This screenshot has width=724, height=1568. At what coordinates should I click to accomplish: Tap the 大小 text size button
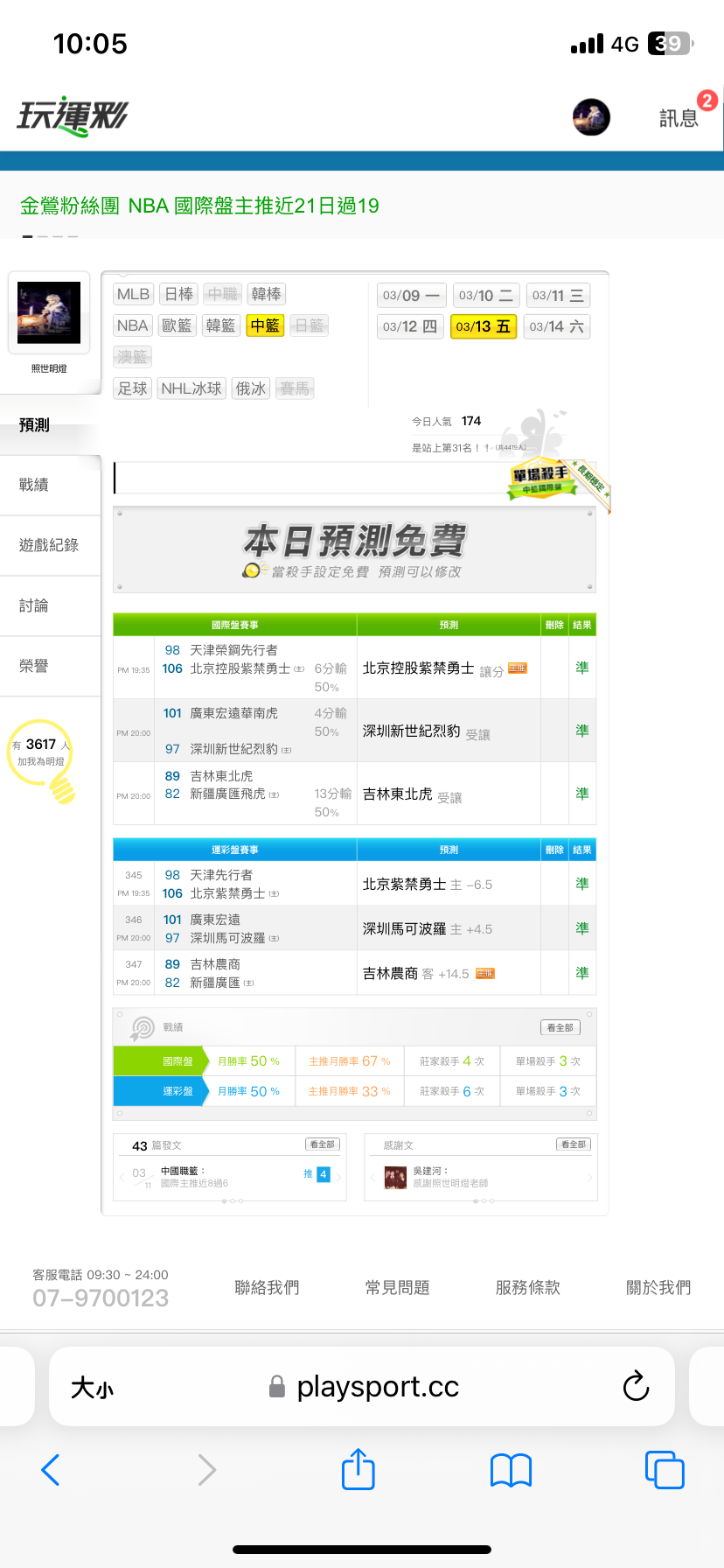(x=92, y=1388)
